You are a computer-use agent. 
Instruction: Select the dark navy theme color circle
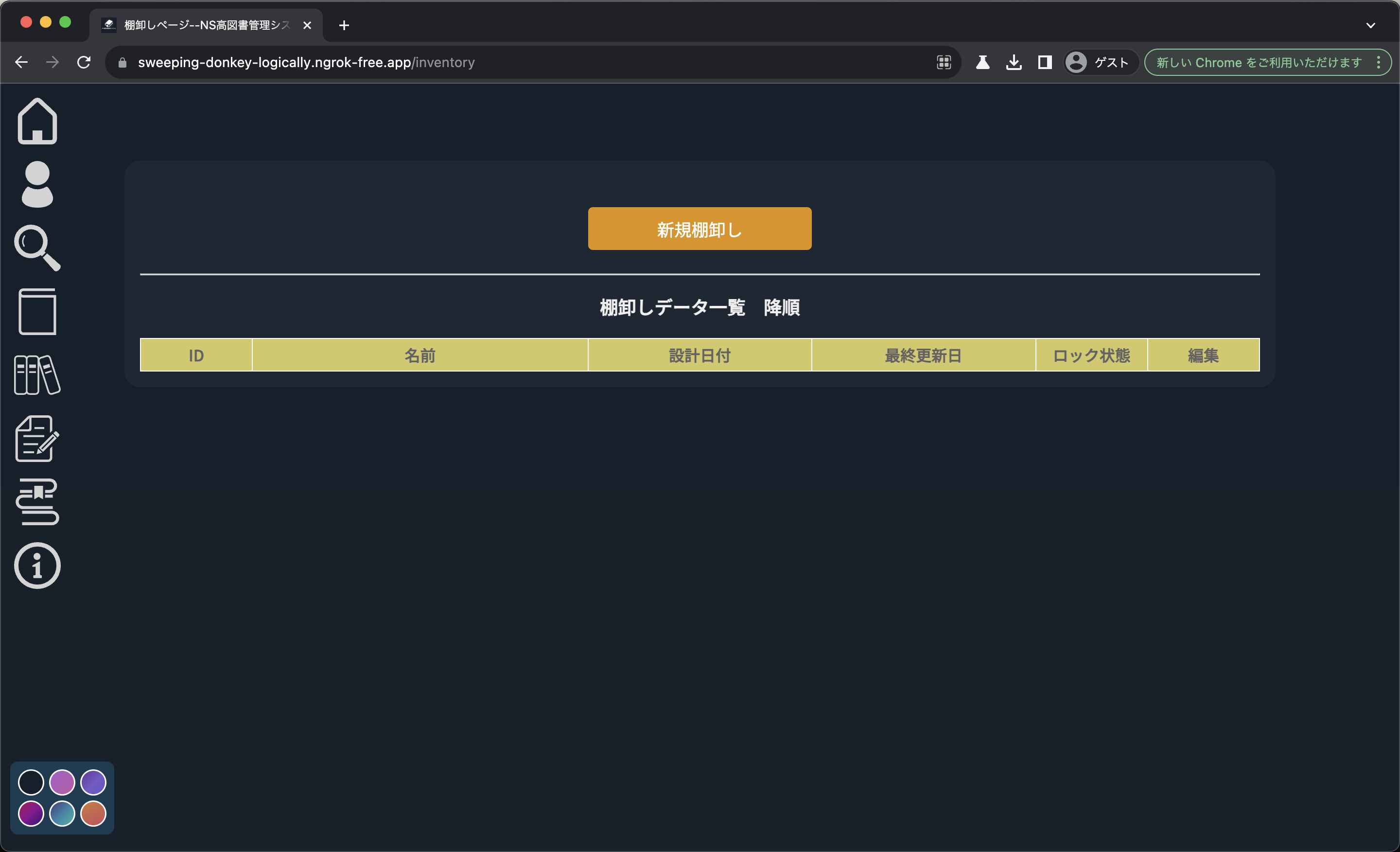point(31,782)
